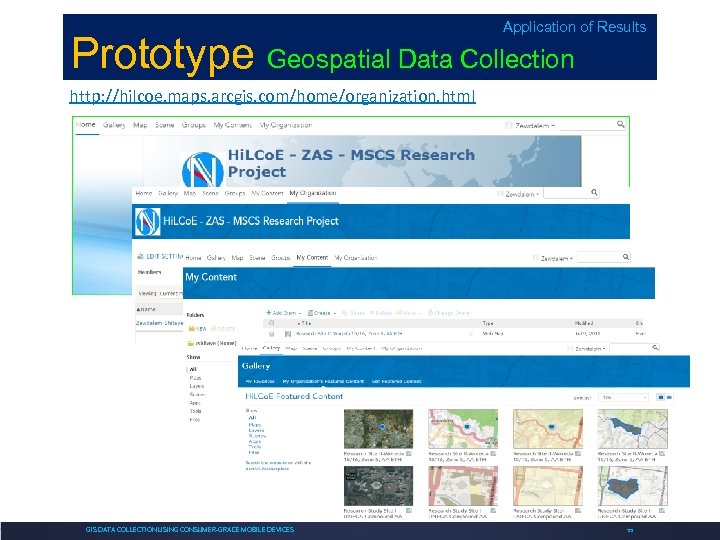Open the zshitaye (Home) folder
720x540 pixels.
212,343
